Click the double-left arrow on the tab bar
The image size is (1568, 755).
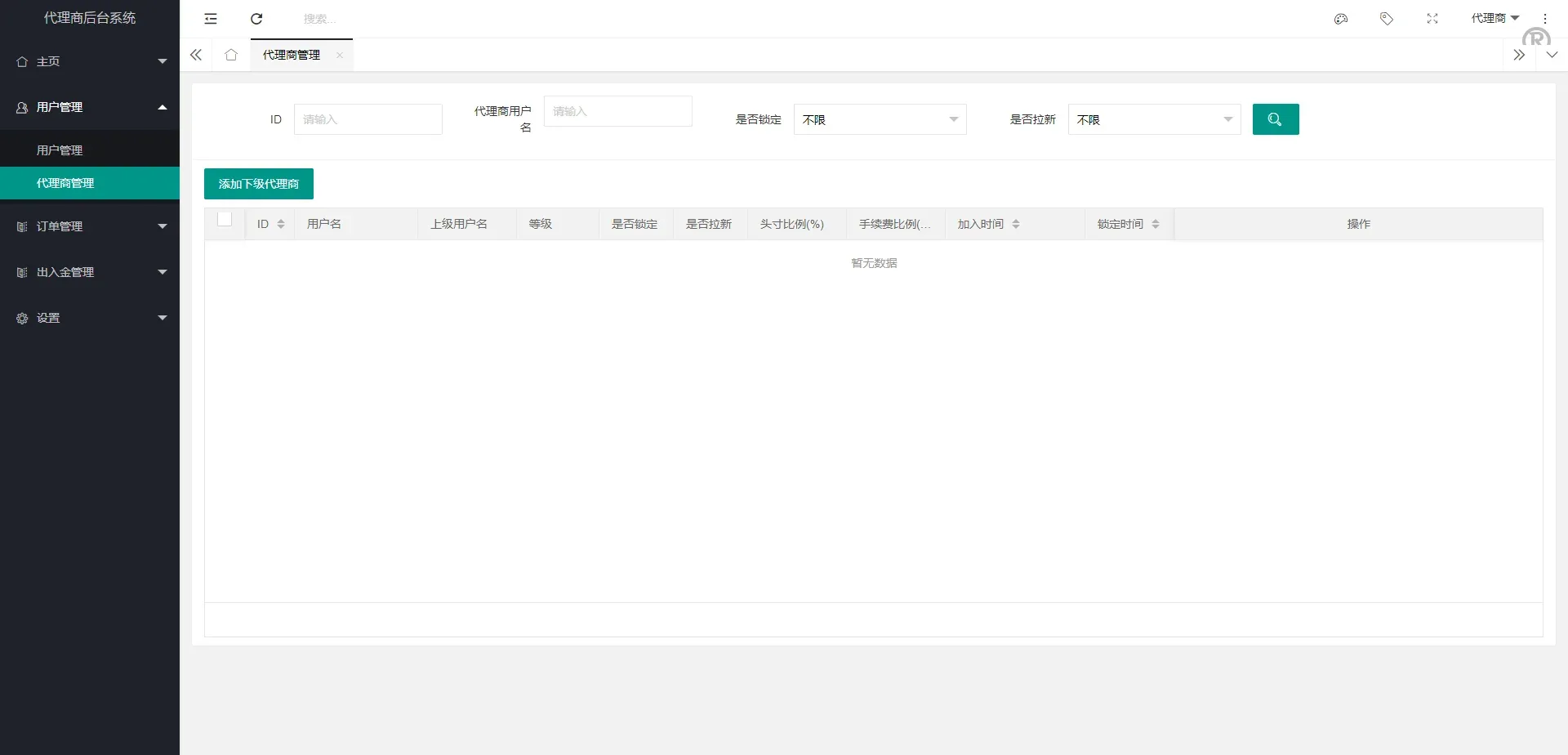(195, 55)
